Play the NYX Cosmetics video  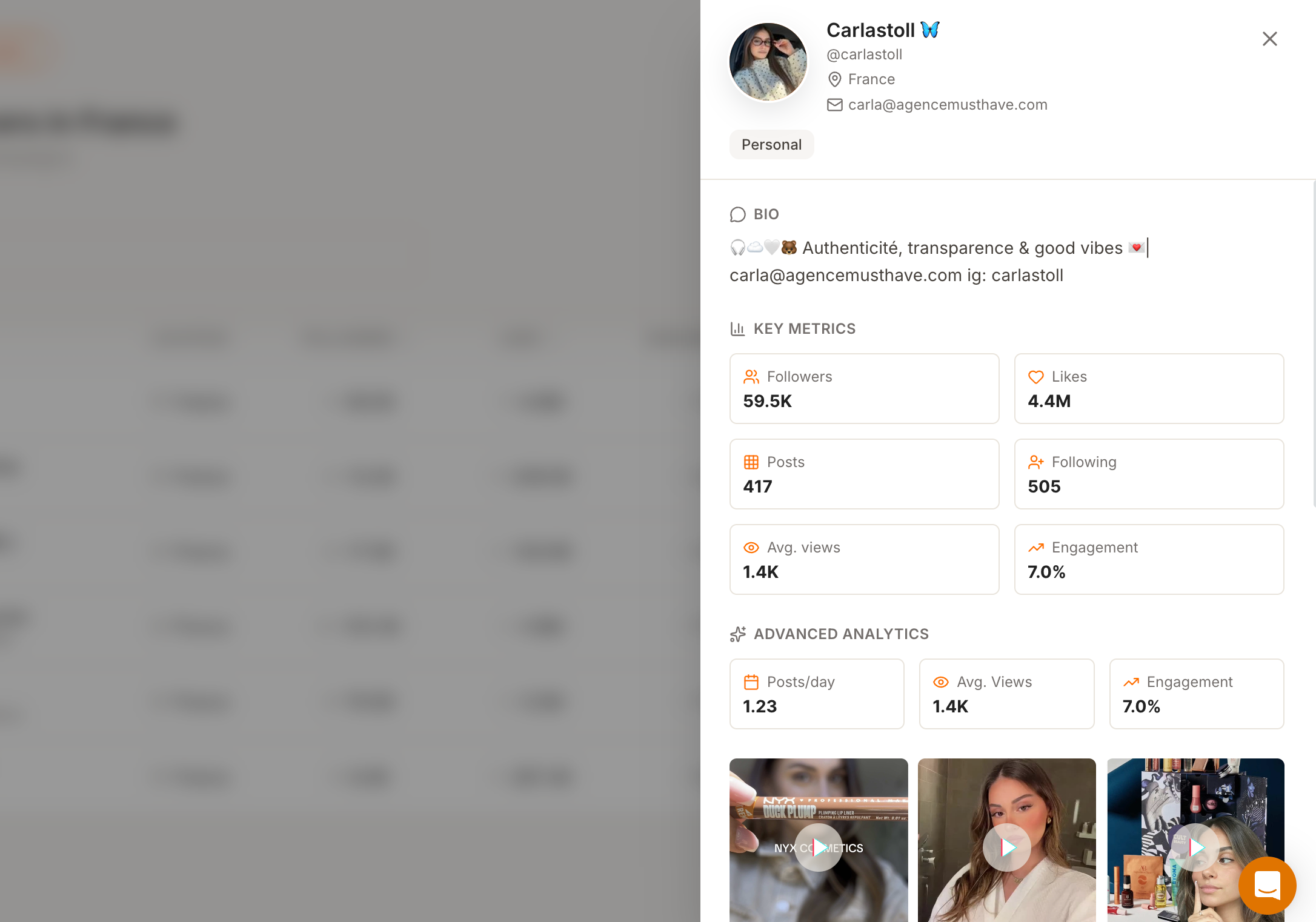818,847
